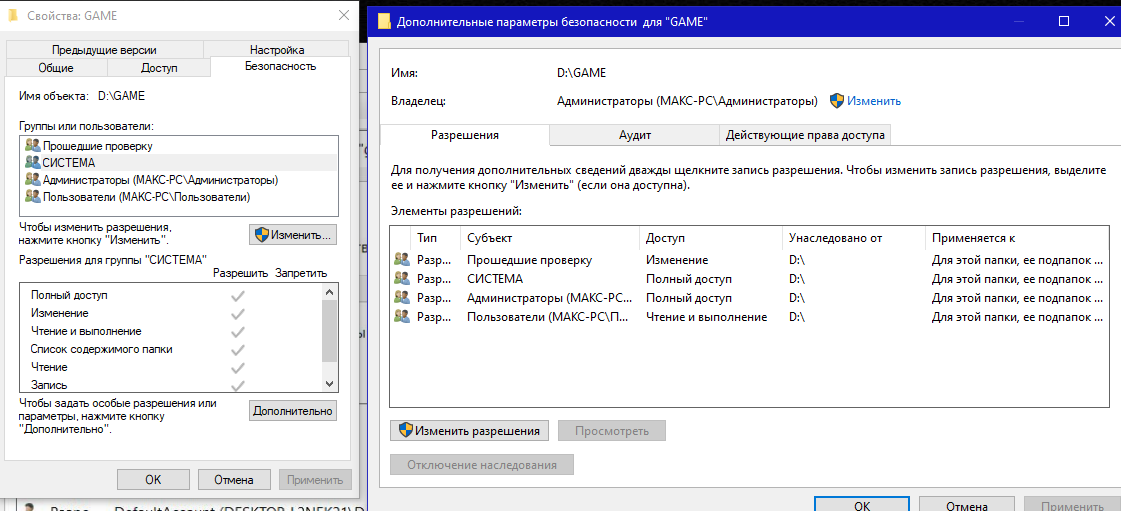1121x511 pixels.
Task: Click folder icon in GAME properties title bar
Action: tap(14, 15)
